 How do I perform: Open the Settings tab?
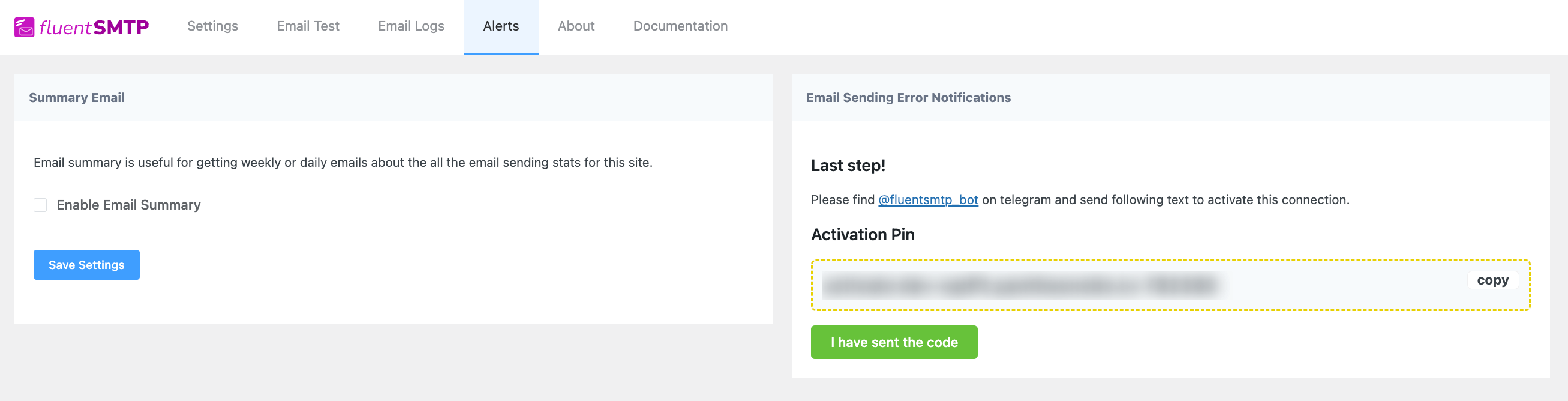tap(212, 26)
